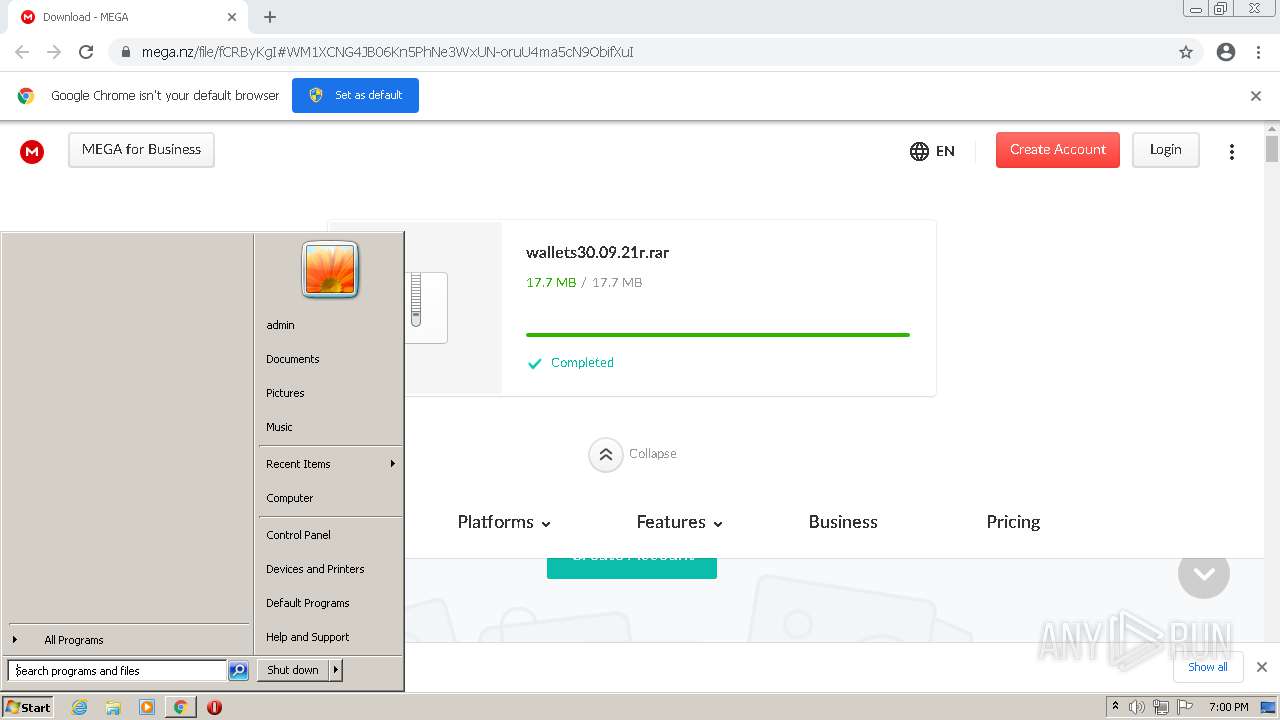Click the system clock 7:00 PM
Screen dimensions: 1280x720
click(x=1228, y=707)
